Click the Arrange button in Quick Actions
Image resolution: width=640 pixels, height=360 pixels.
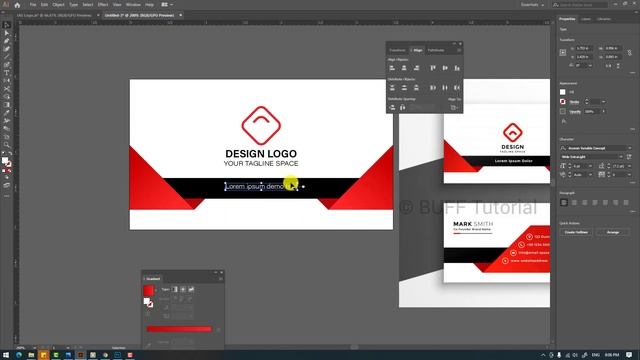(x=613, y=232)
